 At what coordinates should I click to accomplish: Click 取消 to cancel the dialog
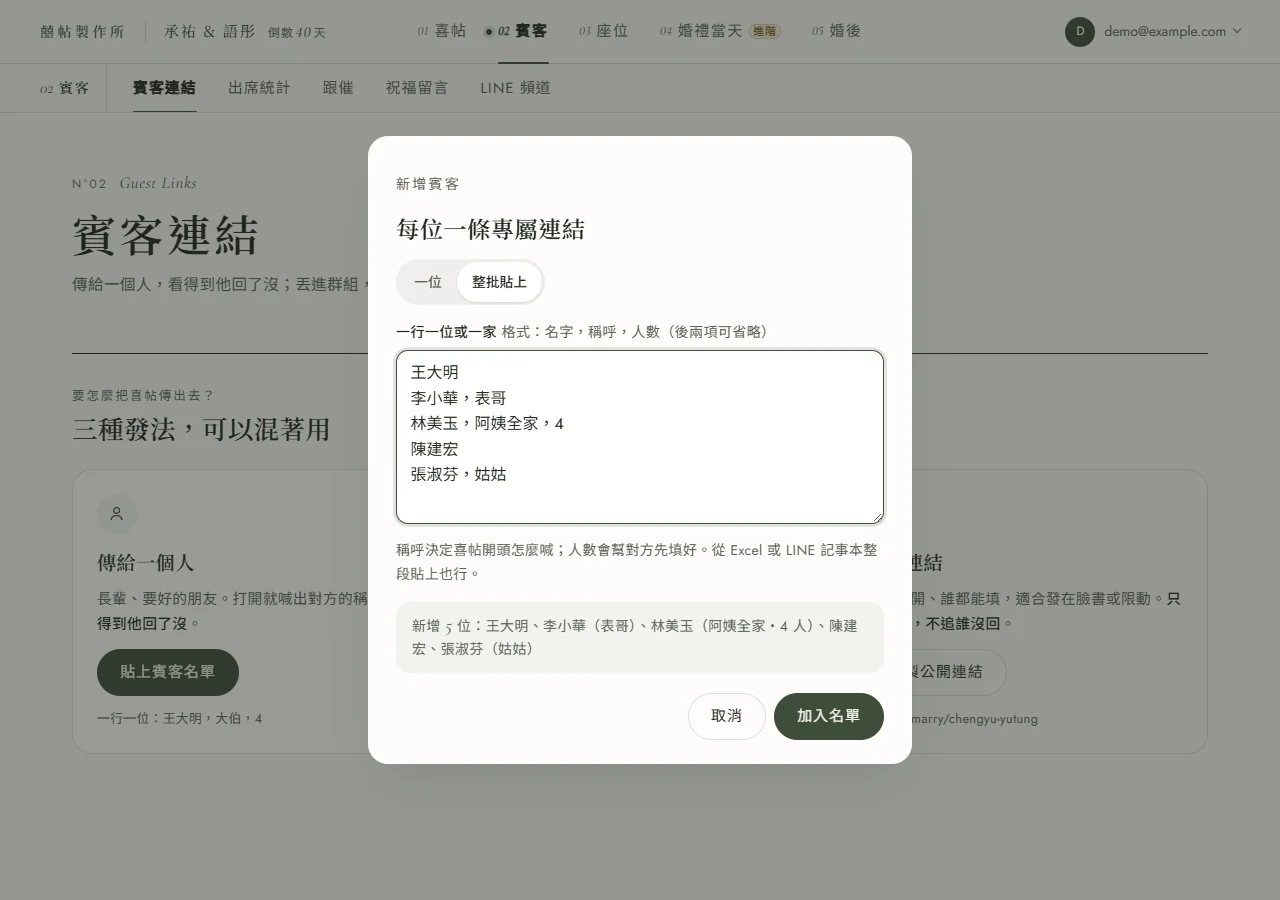point(727,716)
